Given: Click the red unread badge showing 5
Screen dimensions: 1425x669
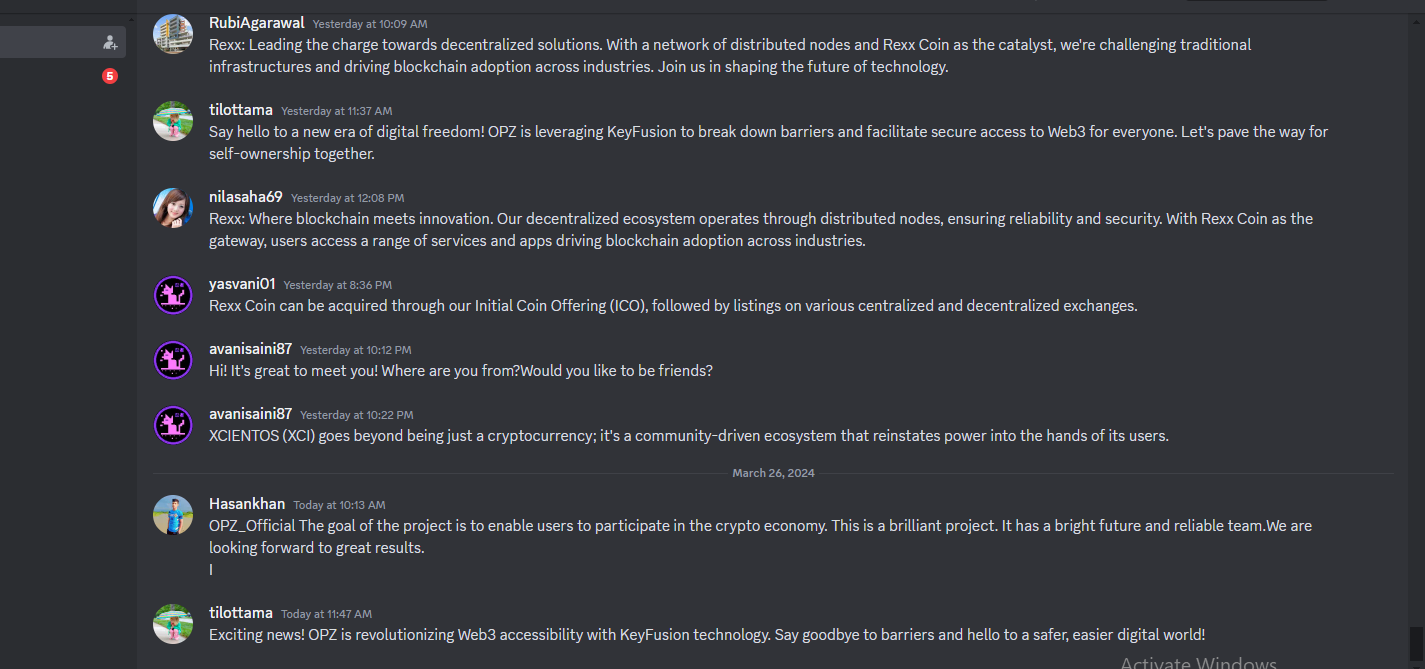Looking at the screenshot, I should coord(110,76).
